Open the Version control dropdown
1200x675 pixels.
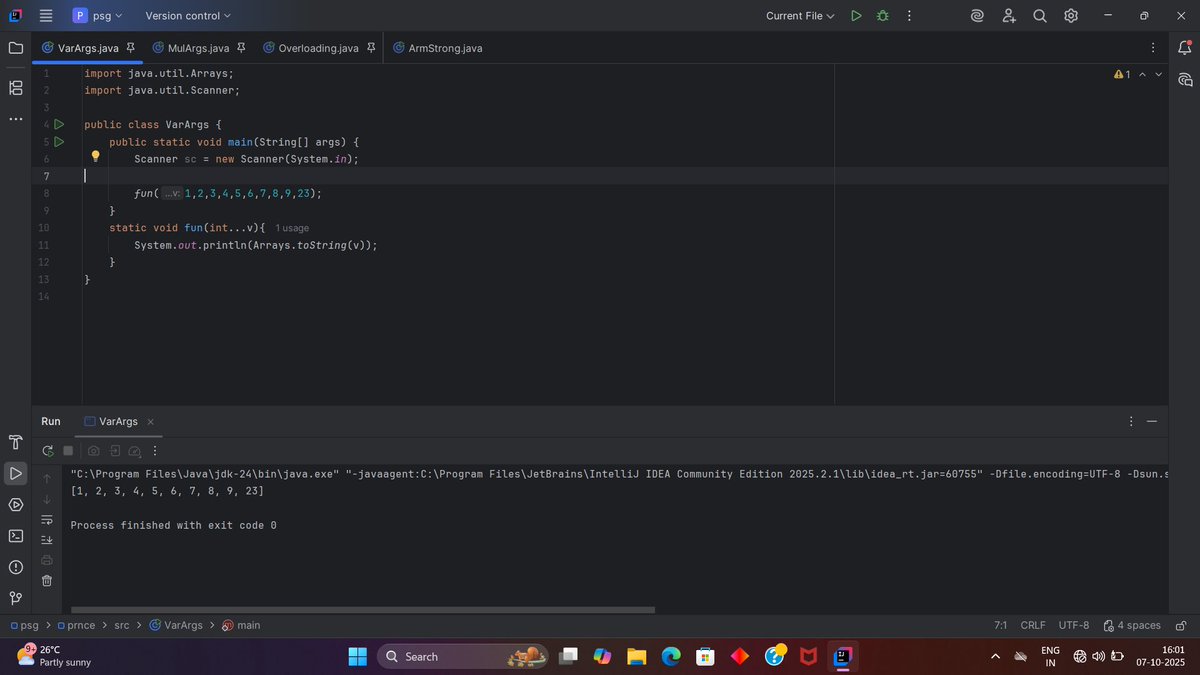(x=188, y=16)
